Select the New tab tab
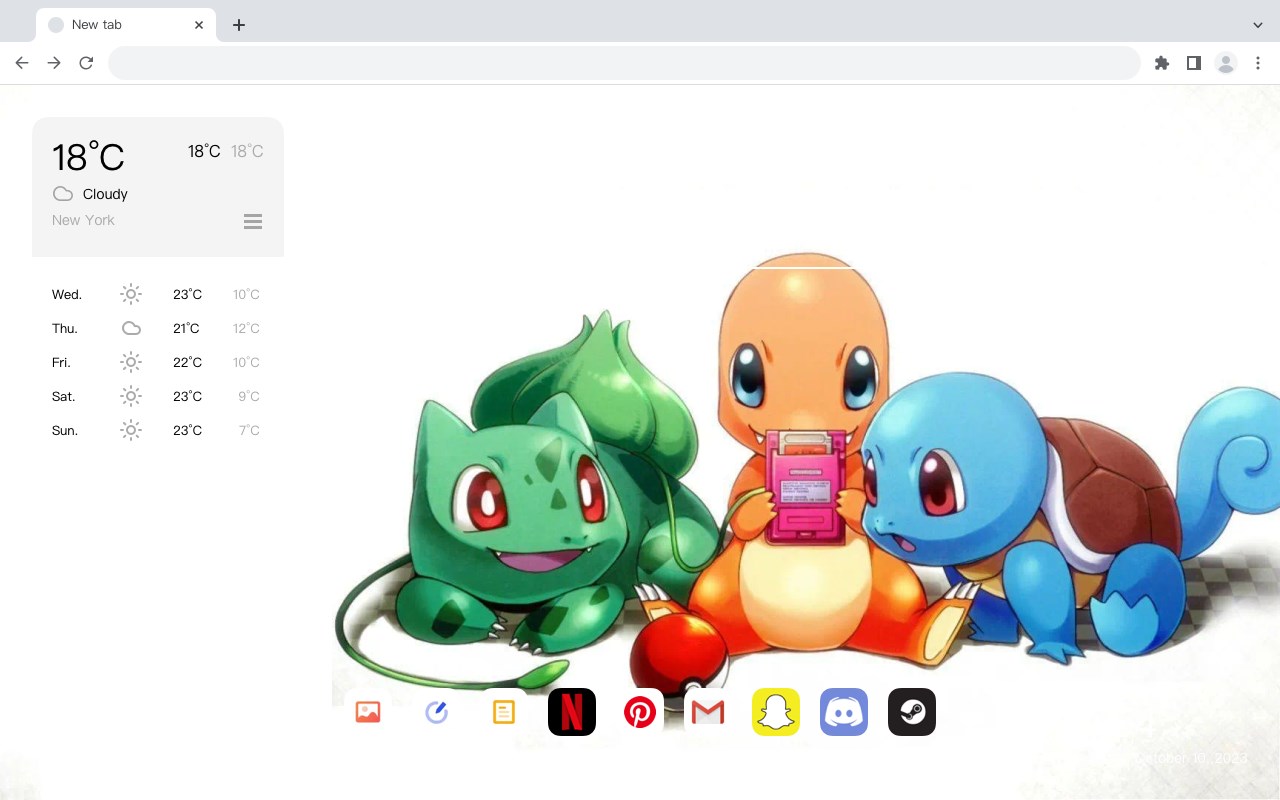 (126, 25)
